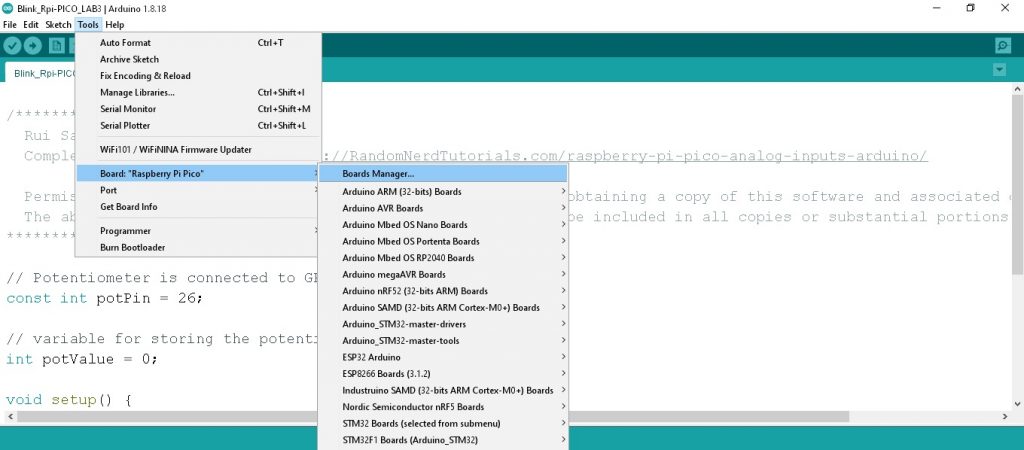Click the RandomNerdTutorials URL in the code
1024x450 pixels.
[x=624, y=156]
